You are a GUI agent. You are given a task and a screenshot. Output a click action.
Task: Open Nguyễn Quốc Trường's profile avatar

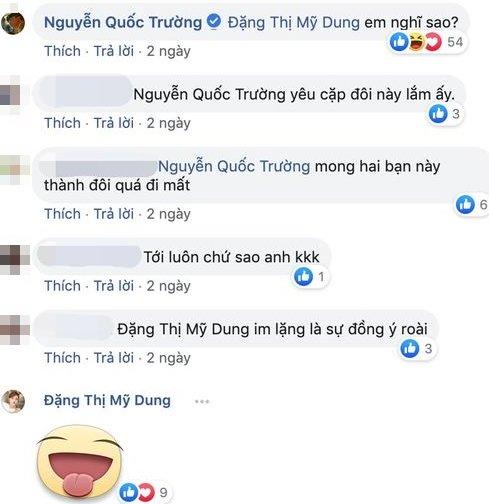(x=13, y=23)
